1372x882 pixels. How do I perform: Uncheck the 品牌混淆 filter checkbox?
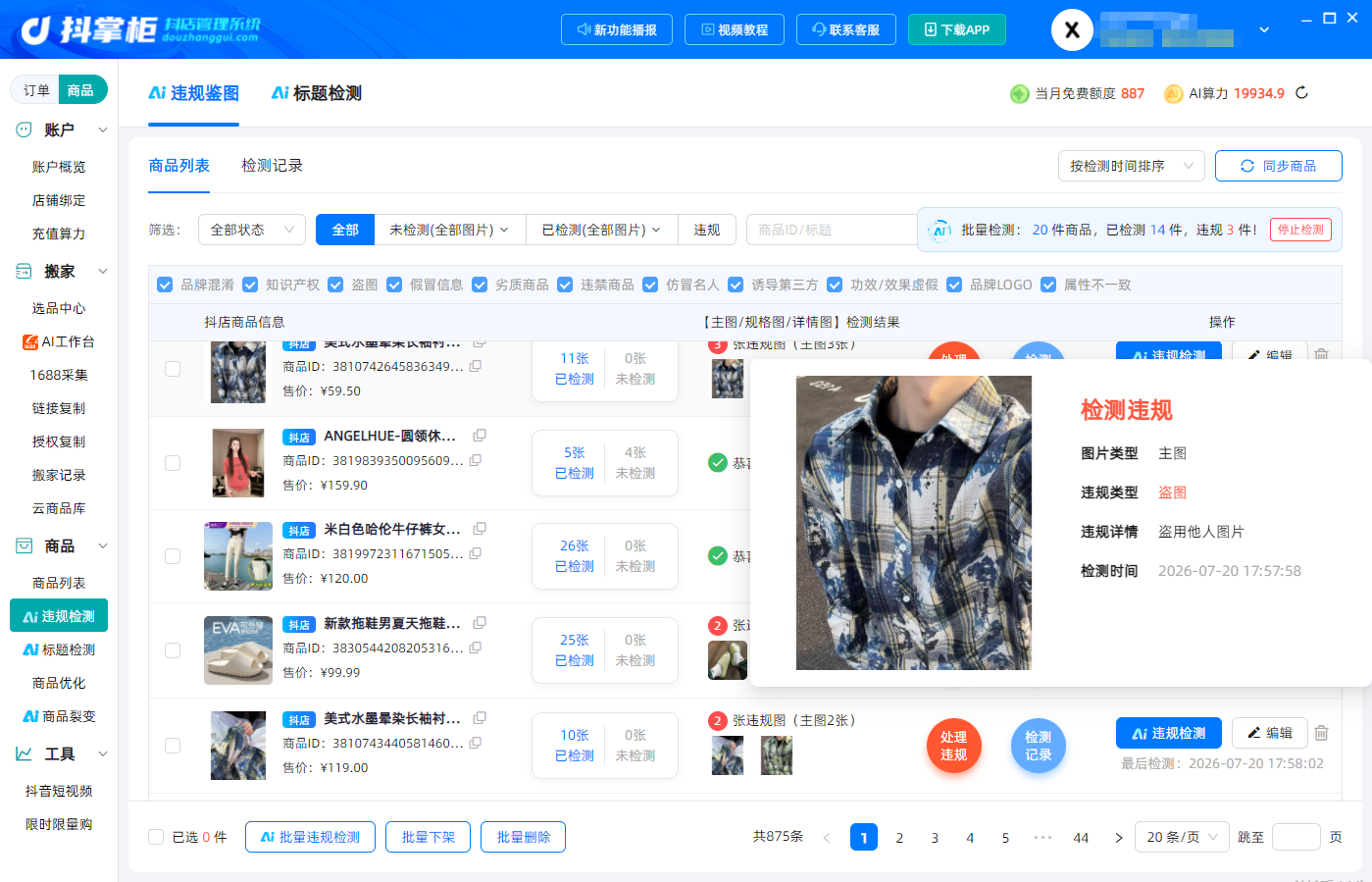click(165, 285)
